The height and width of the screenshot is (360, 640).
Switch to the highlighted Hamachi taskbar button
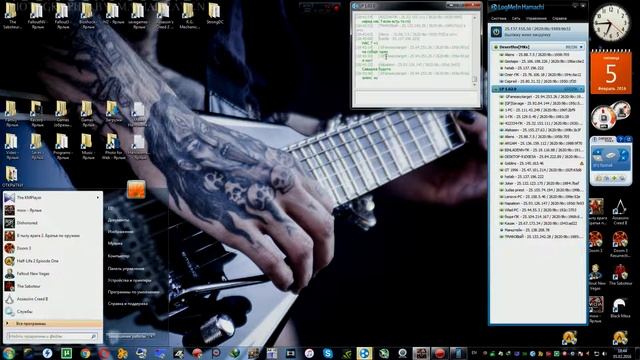364,353
